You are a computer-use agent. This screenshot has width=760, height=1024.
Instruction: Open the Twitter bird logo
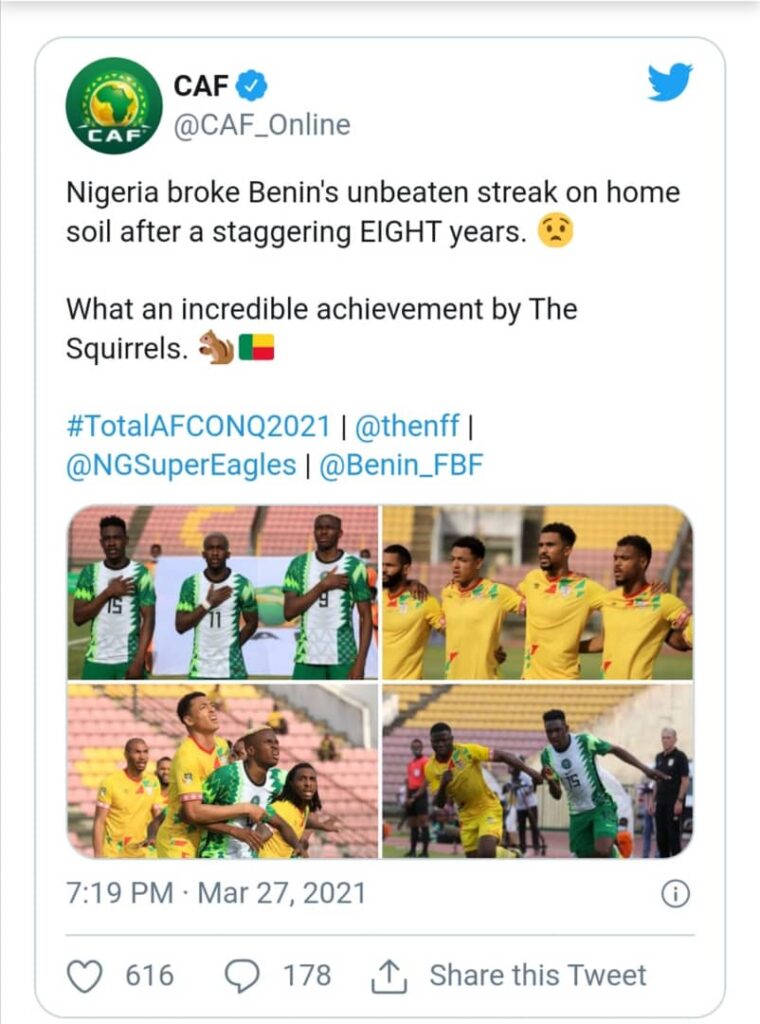(x=669, y=82)
